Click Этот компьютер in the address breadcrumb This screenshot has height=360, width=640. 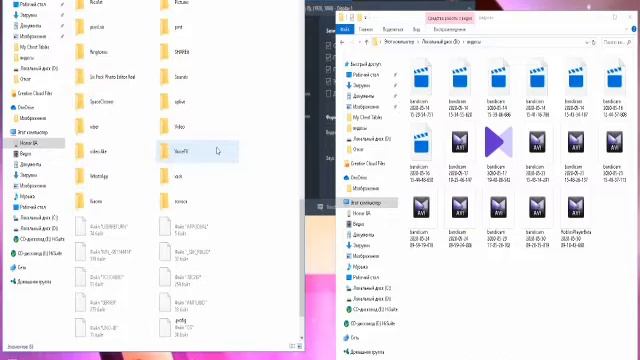coord(399,42)
